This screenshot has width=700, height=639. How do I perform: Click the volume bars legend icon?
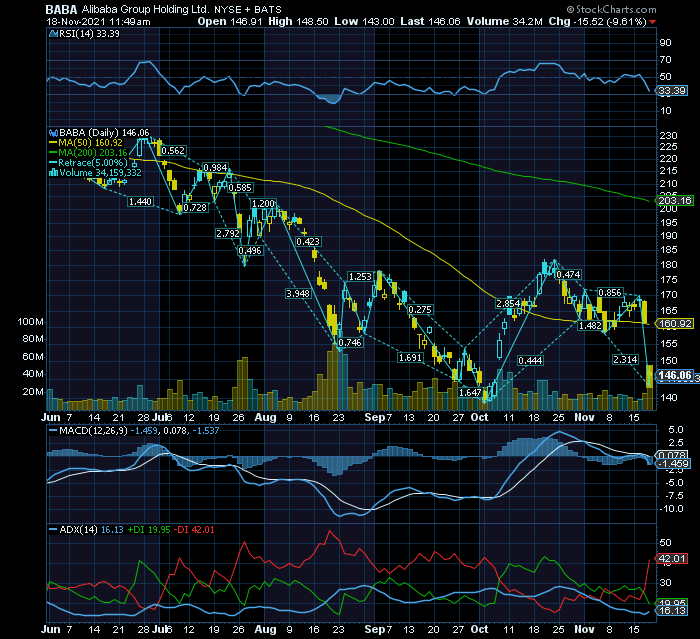[53, 173]
